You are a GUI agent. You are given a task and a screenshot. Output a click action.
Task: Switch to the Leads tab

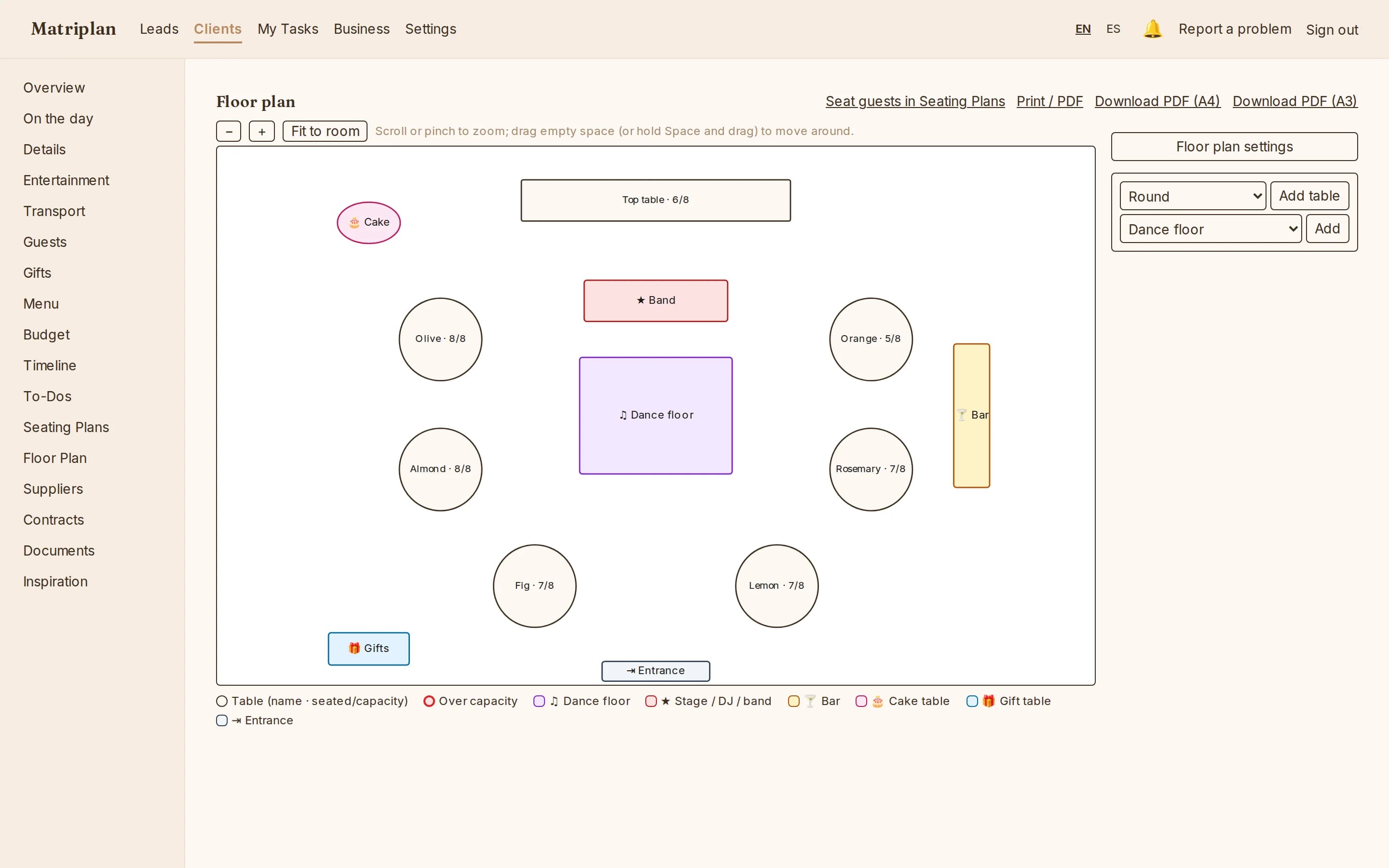(159, 29)
